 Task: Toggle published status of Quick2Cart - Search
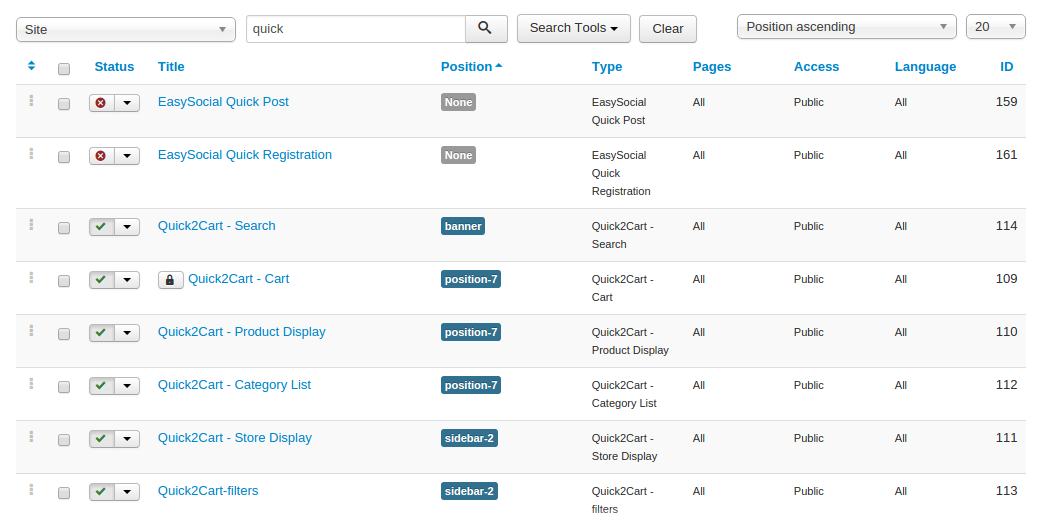point(101,227)
